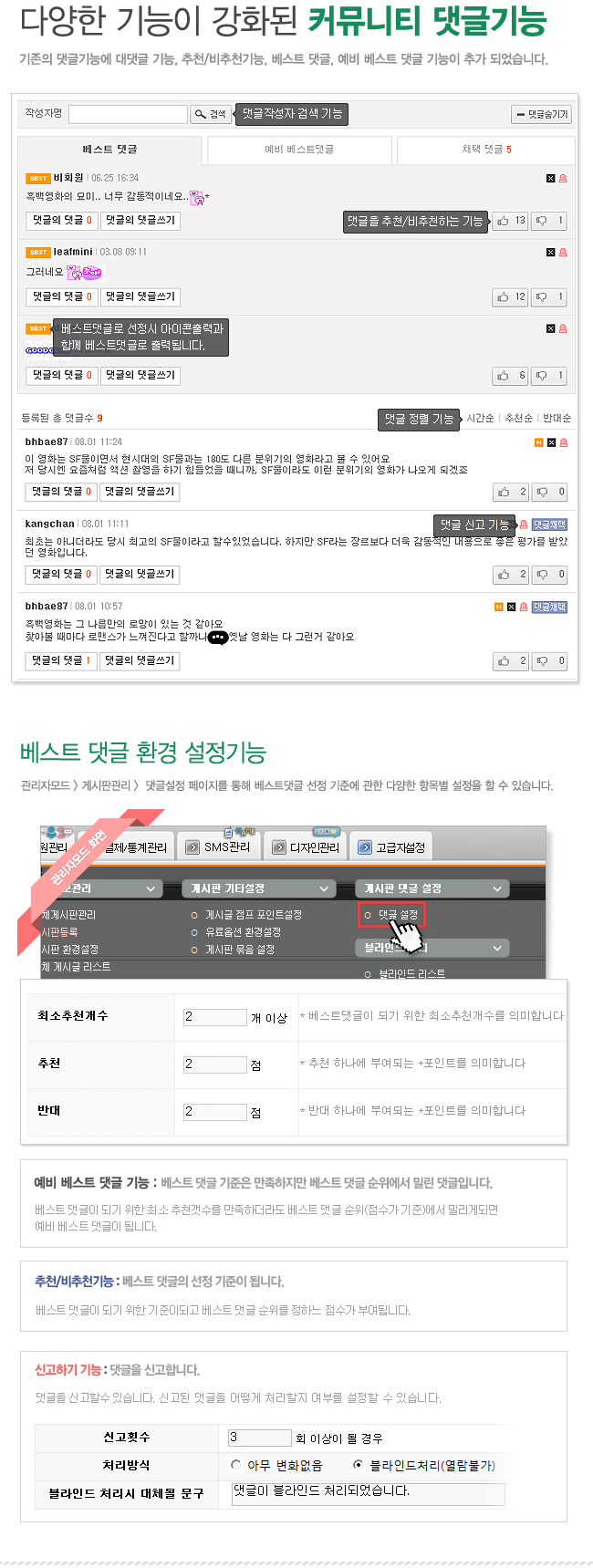Collapse the 게시판 댓글 설정 dropdown header
Image resolution: width=593 pixels, height=1568 pixels.
[x=432, y=888]
